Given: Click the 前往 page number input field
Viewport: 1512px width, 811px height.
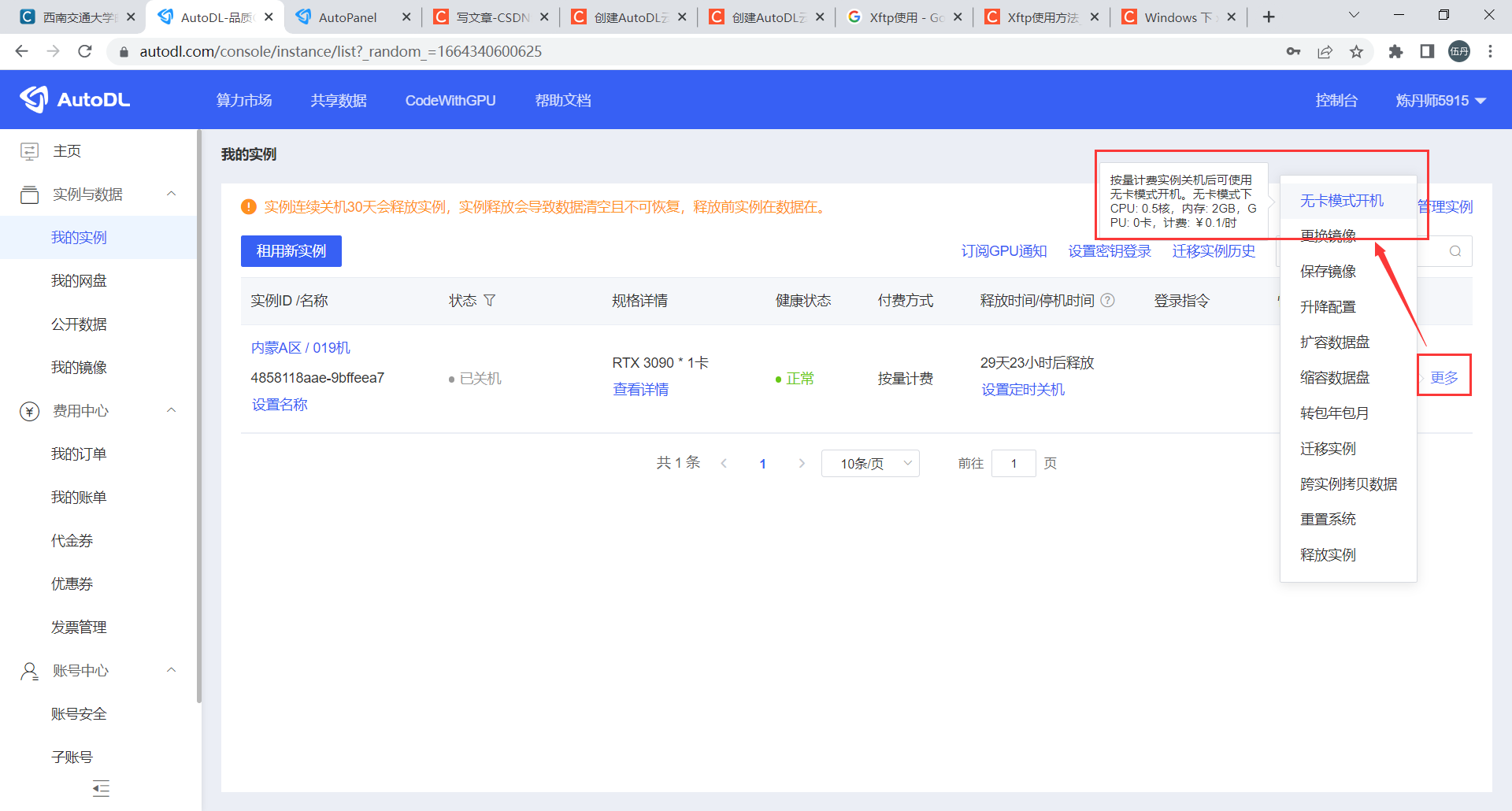Looking at the screenshot, I should pyautogui.click(x=1014, y=463).
